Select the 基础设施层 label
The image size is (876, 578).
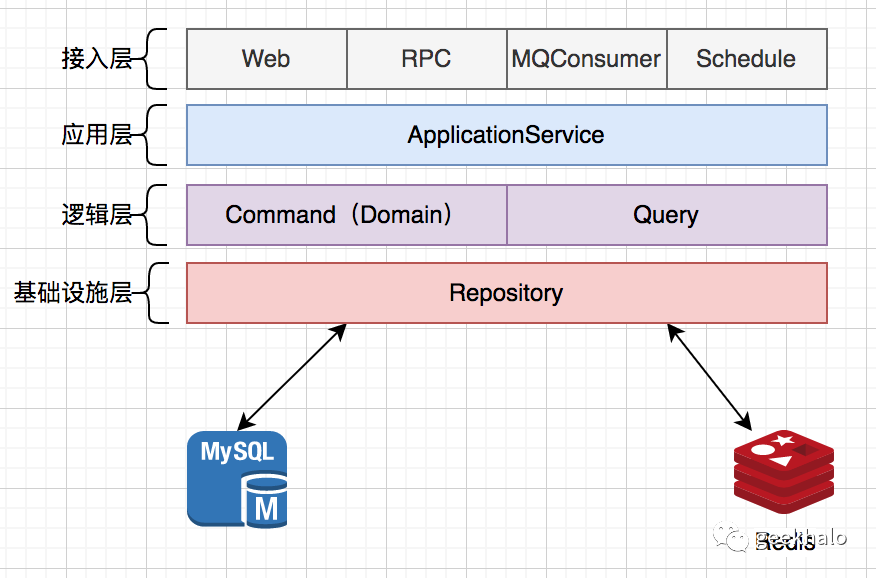coord(73,293)
